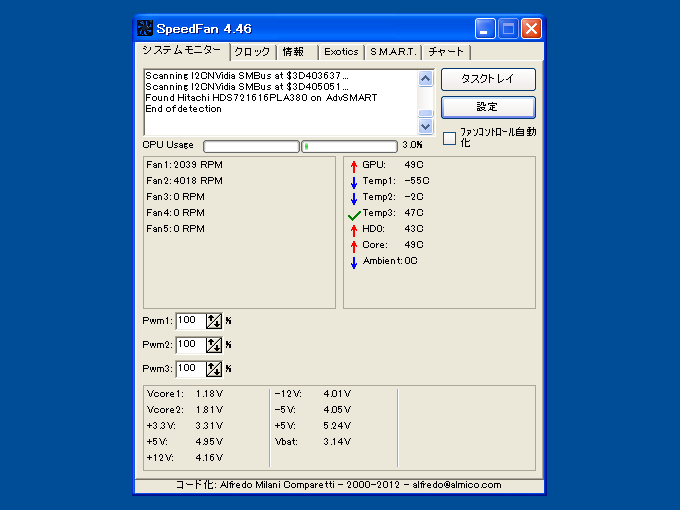The width and height of the screenshot is (680, 510).
Task: Open the チャート tab
Action: click(446, 52)
